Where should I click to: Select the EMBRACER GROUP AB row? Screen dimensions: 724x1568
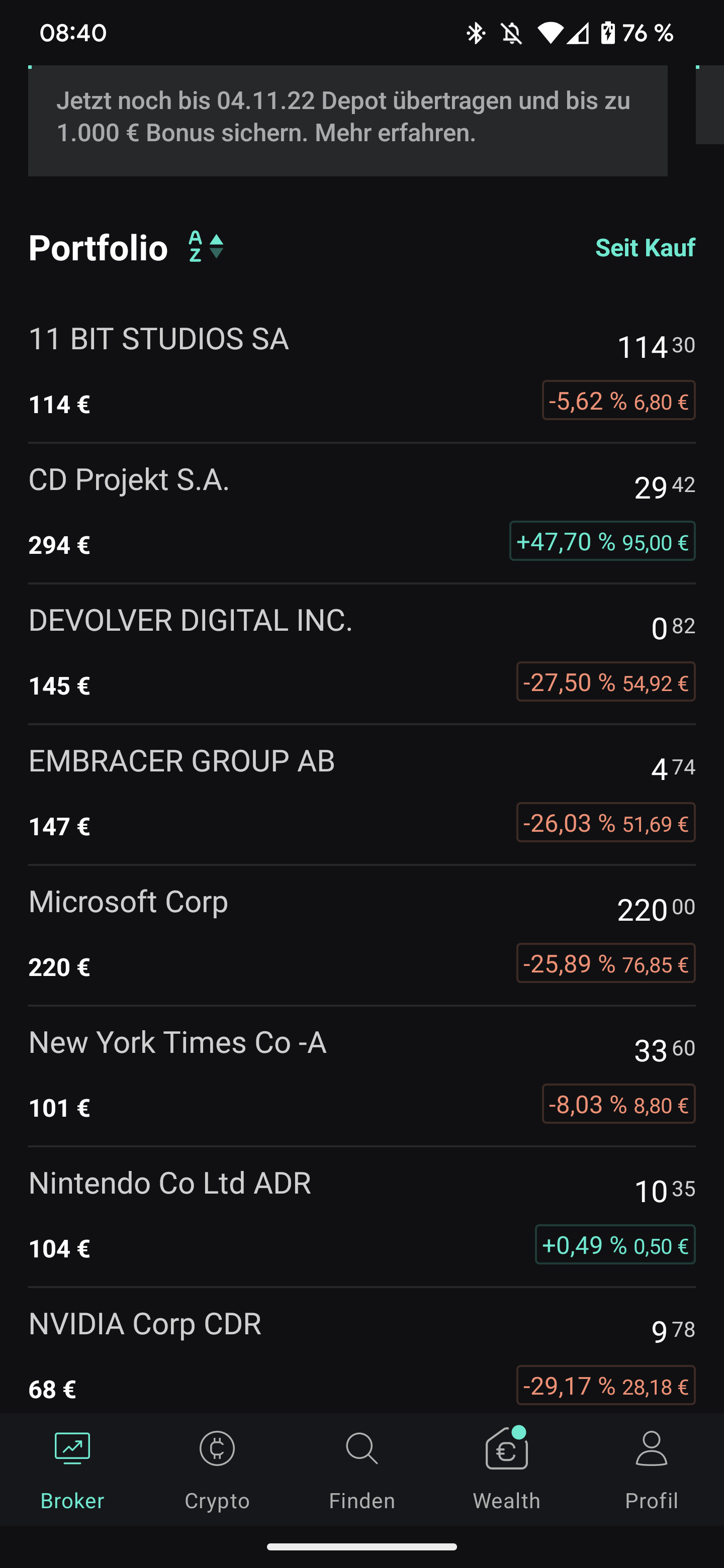click(x=243, y=794)
